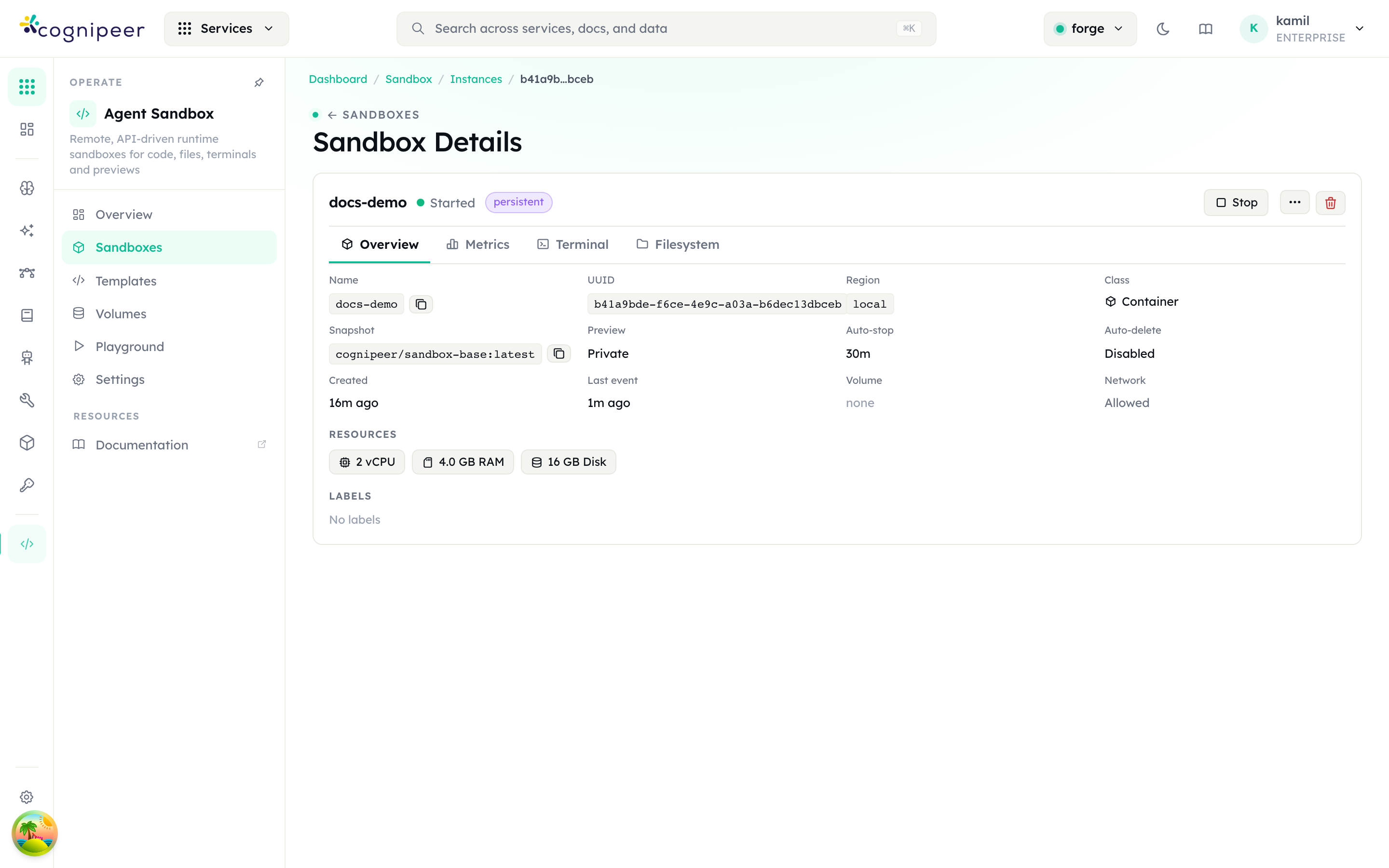Switch to the Terminal tab
The image size is (1389, 868).
(572, 244)
